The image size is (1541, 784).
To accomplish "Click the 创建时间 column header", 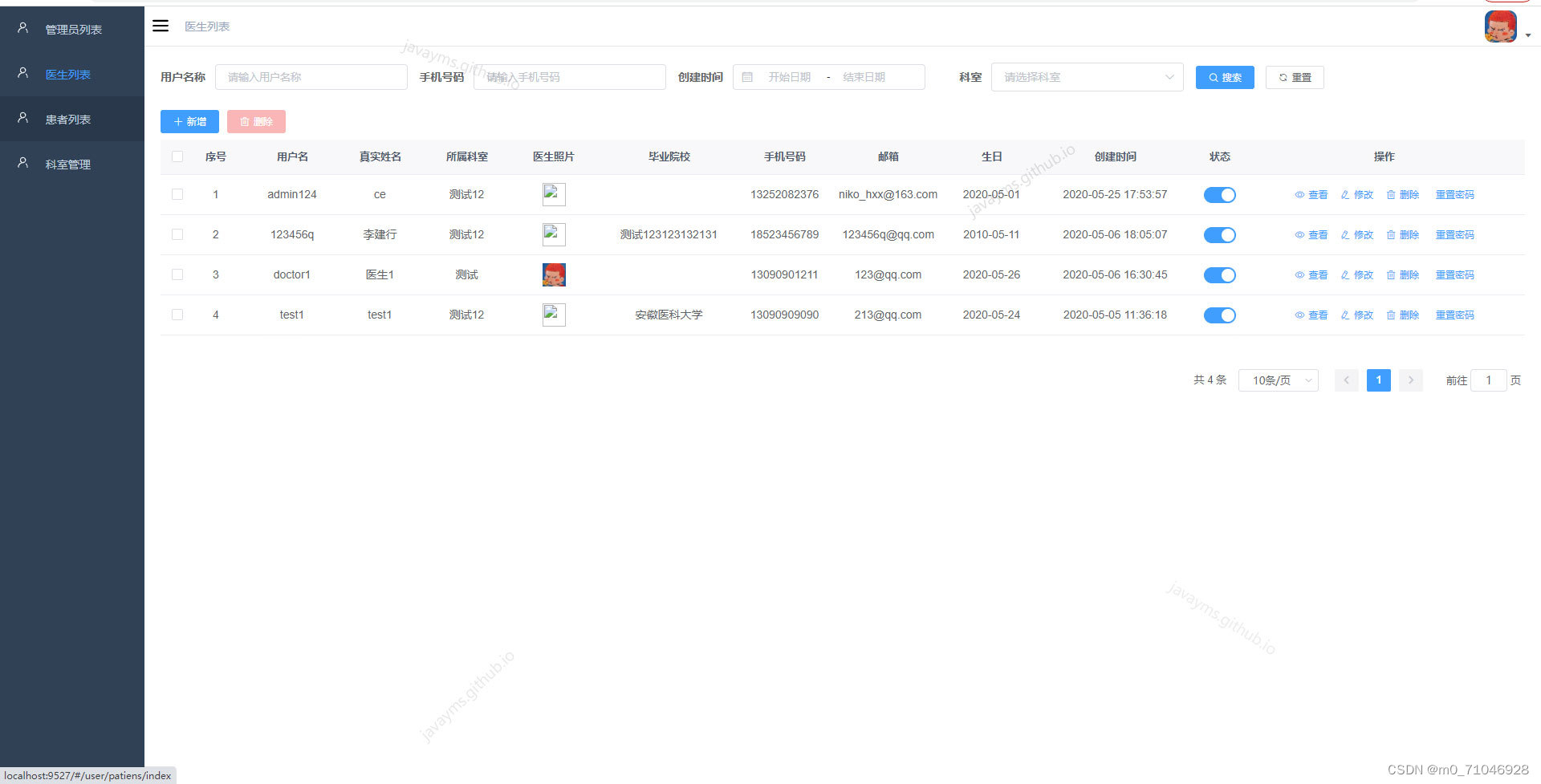I will click(1115, 156).
